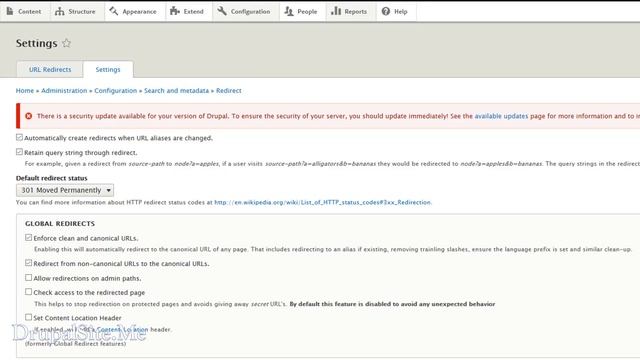Open the Configuration wrench icon

pos(222,11)
